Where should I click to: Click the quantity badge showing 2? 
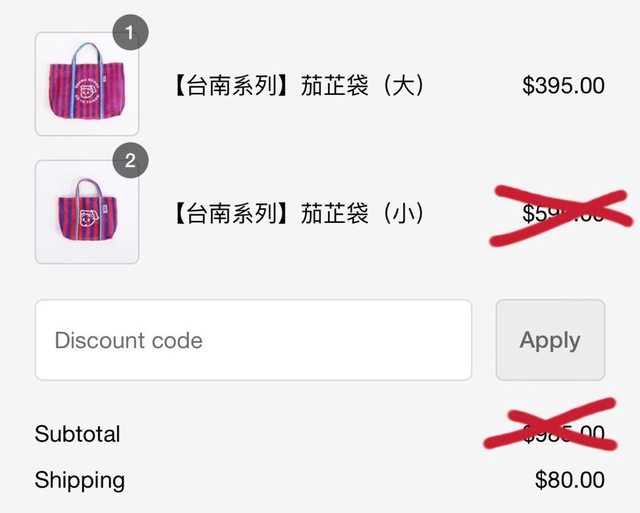click(130, 160)
